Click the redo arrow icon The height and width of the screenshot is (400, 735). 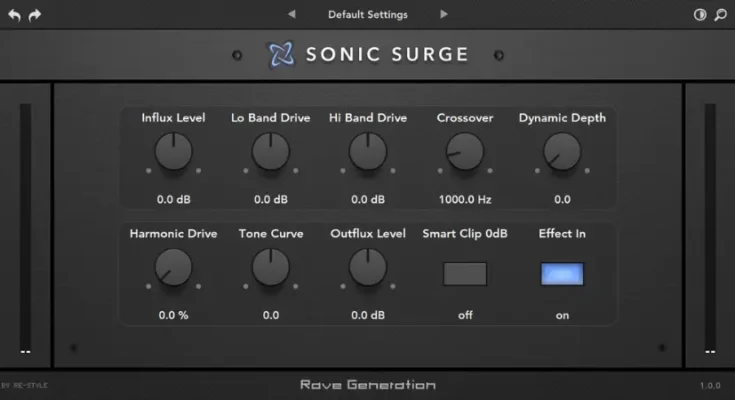[x=35, y=15]
